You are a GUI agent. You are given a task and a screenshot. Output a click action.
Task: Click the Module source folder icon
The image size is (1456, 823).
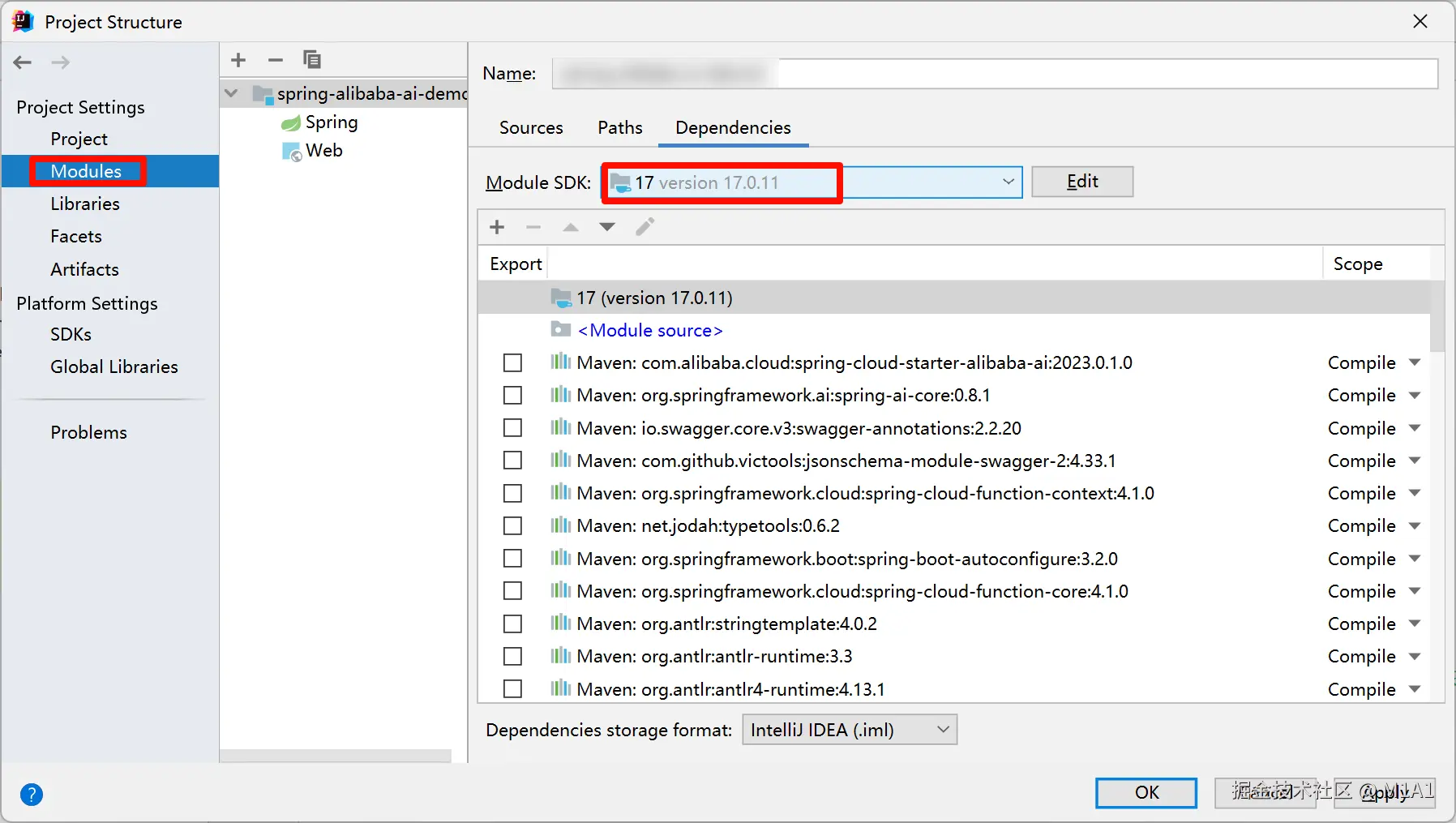tap(560, 329)
